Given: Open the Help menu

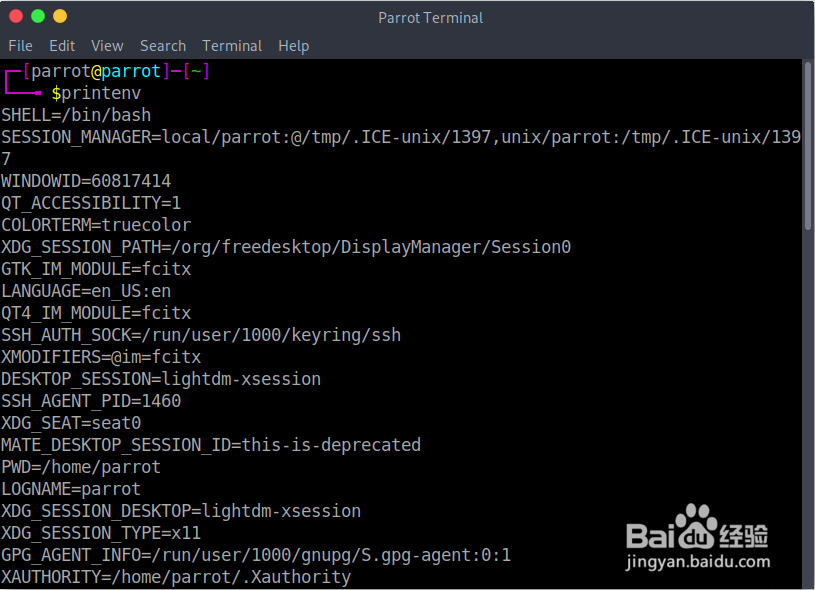Looking at the screenshot, I should [293, 46].
